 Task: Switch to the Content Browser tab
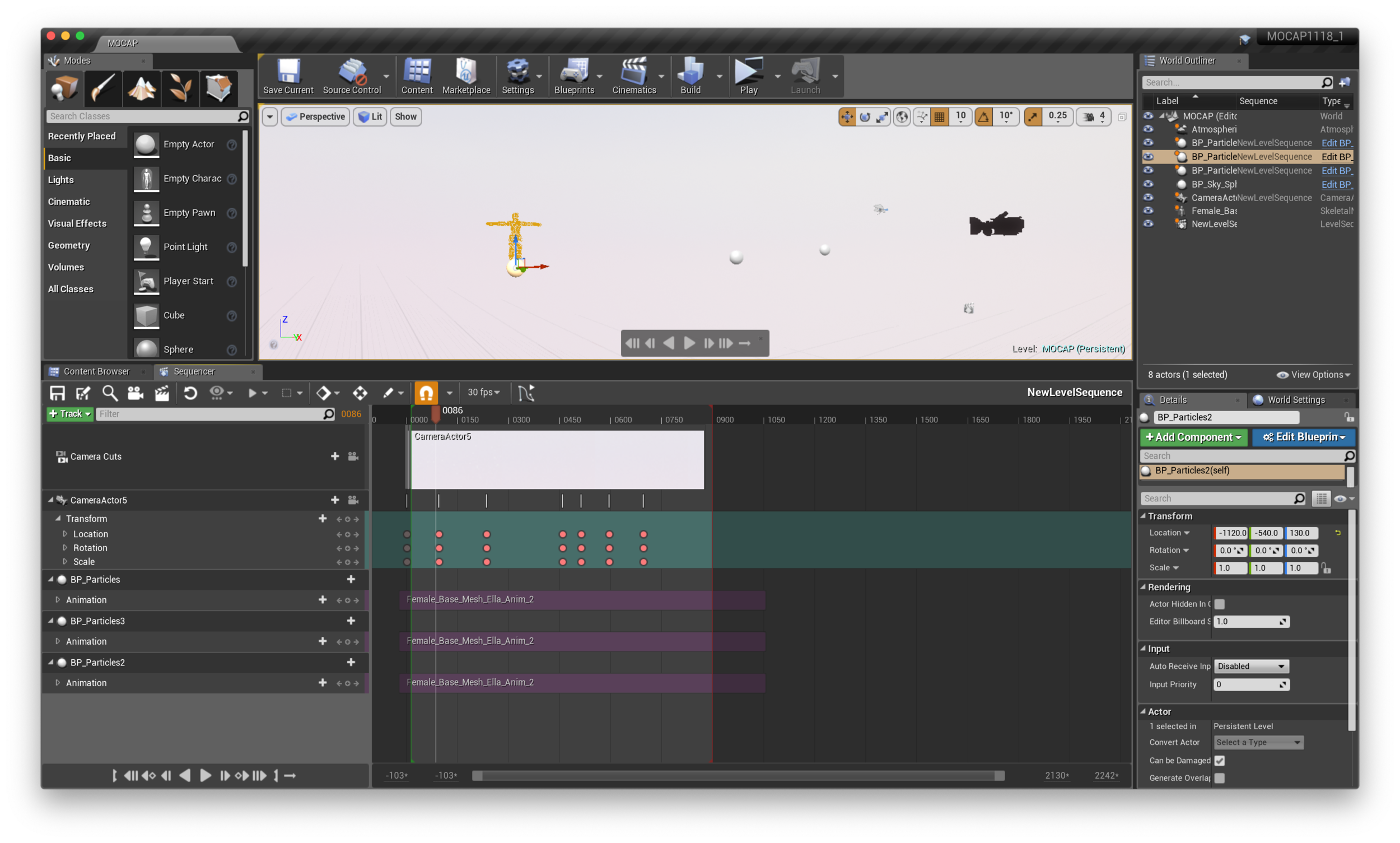(x=96, y=371)
